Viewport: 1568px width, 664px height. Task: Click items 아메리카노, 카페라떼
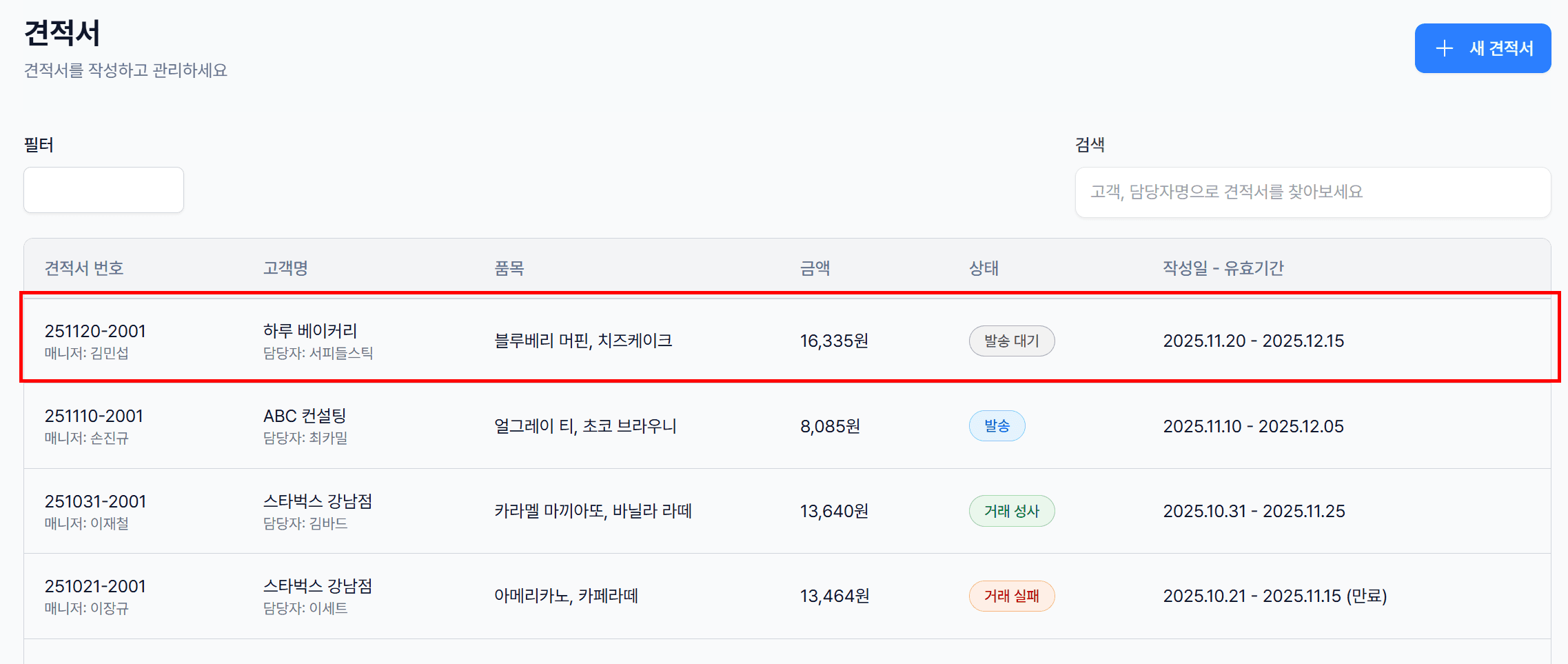pos(566,596)
